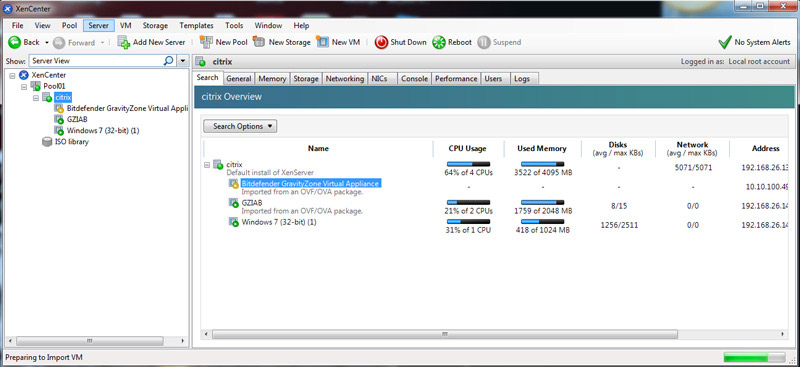Switch to the Performance tab
Screen dimensions: 800x367
(x=456, y=79)
